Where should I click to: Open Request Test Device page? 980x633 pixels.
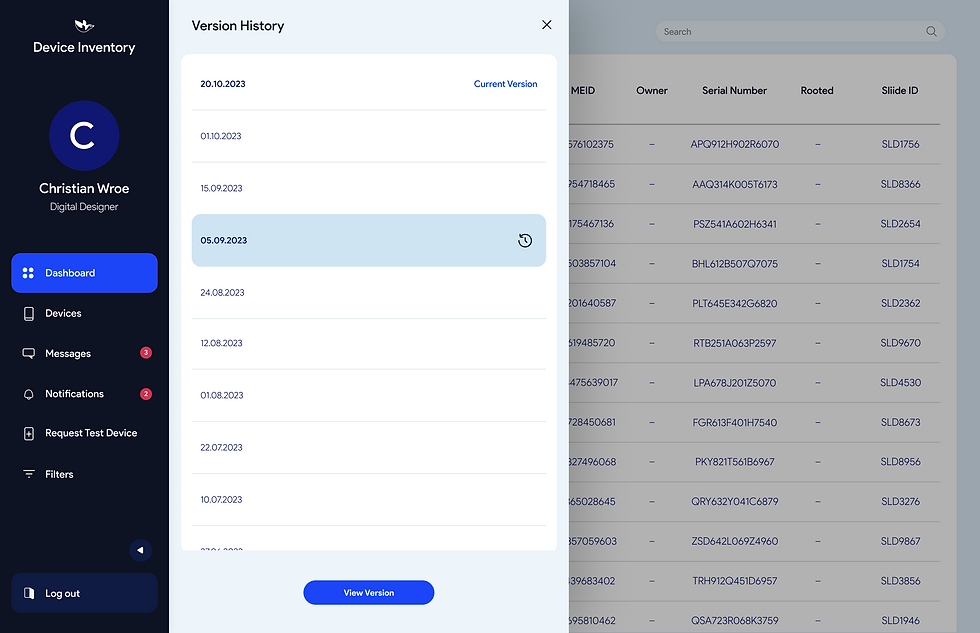point(91,433)
